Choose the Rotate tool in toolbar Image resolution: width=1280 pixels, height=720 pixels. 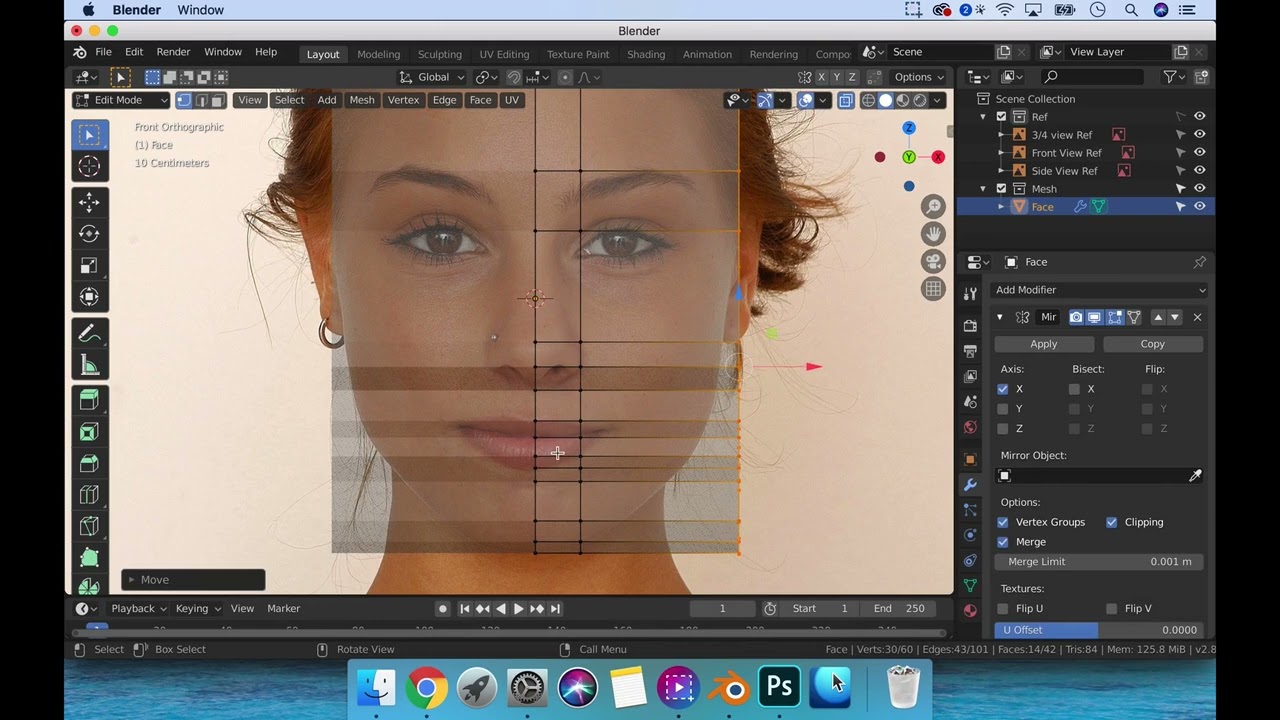(x=89, y=234)
